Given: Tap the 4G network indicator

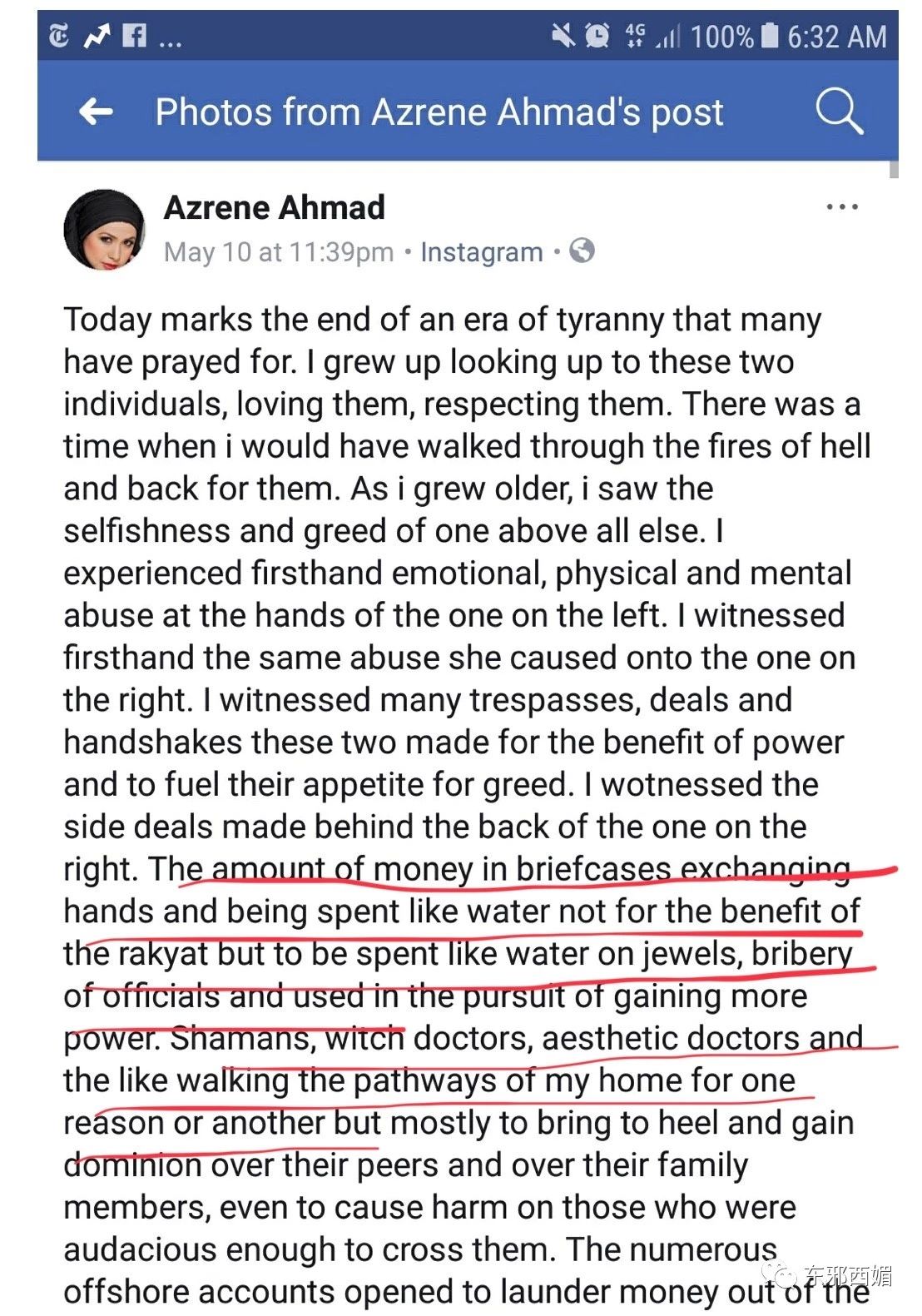Looking at the screenshot, I should (635, 36).
